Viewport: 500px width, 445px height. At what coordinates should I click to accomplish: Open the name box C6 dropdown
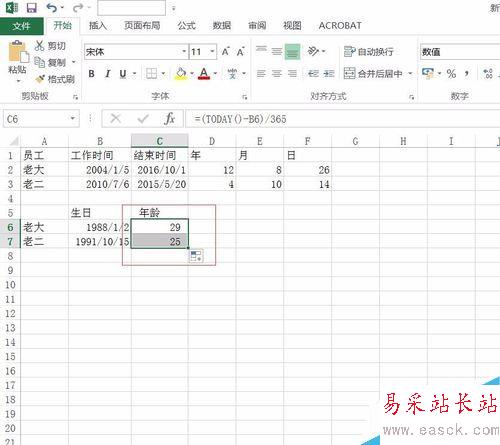tap(72, 119)
